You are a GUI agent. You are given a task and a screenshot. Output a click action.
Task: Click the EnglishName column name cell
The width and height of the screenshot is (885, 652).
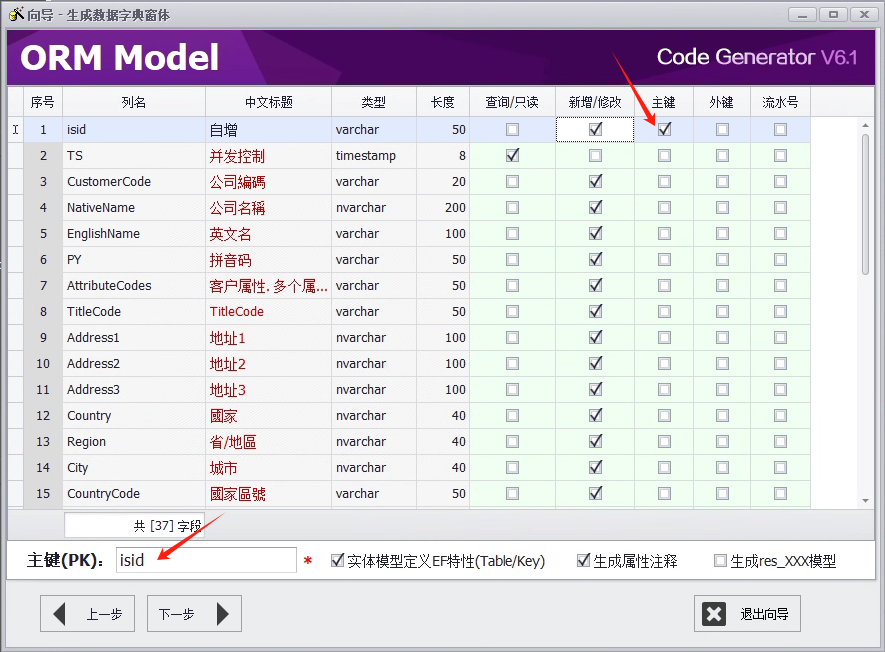(134, 233)
